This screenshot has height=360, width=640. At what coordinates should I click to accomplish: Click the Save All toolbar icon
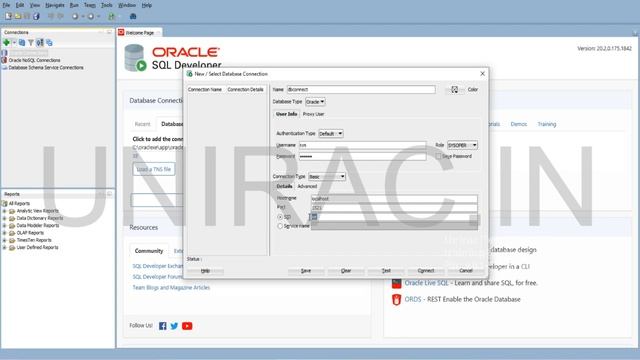(36, 16)
